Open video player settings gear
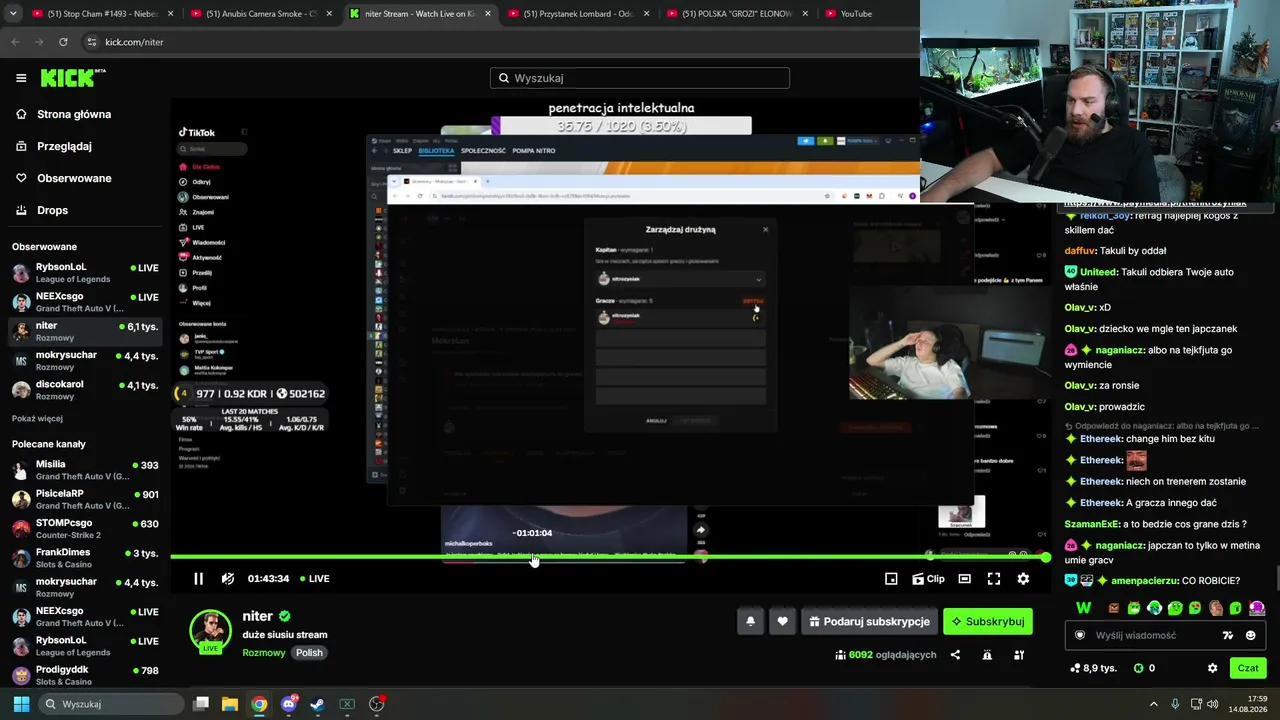 click(1023, 579)
